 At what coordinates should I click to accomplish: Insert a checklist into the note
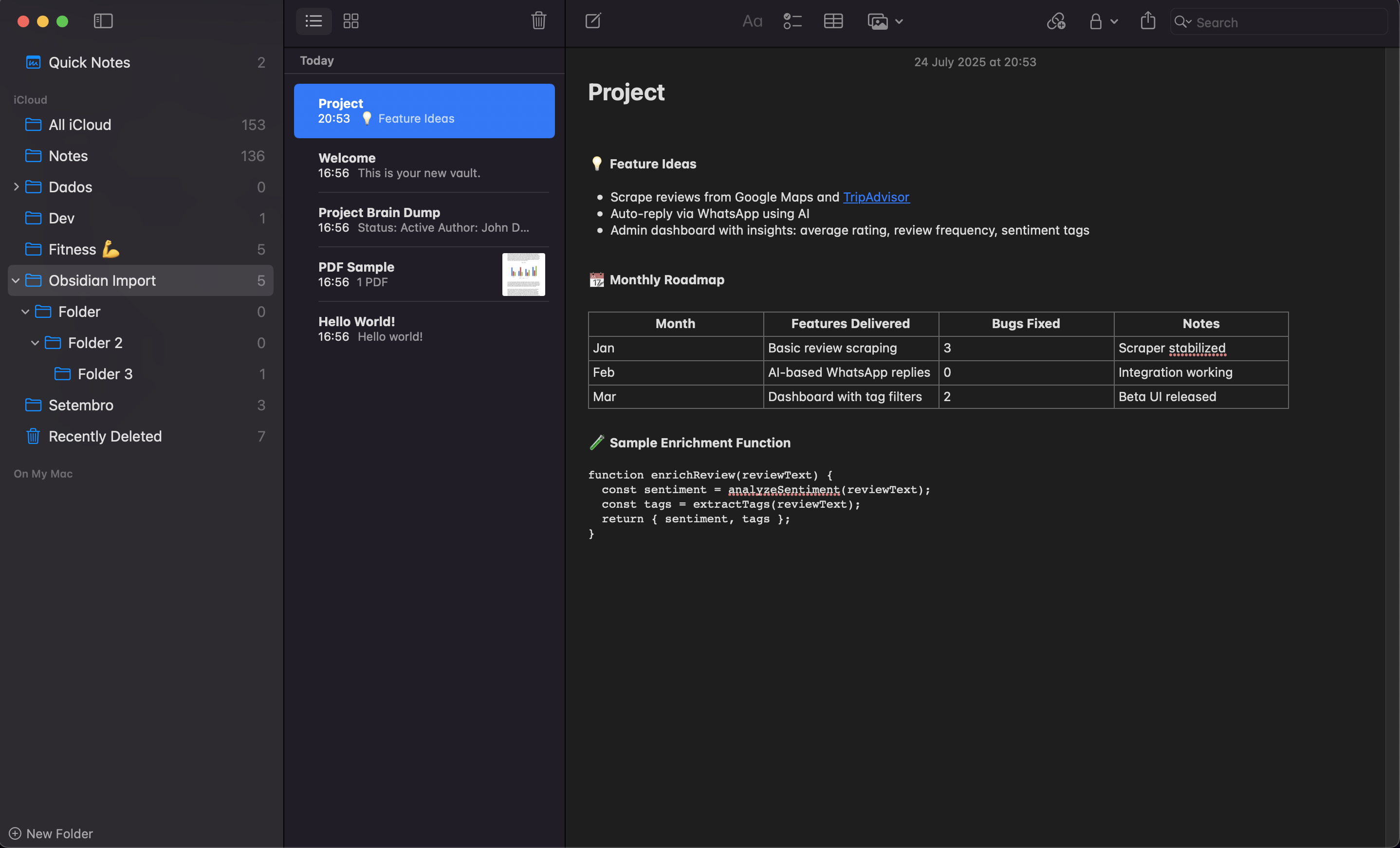point(792,21)
